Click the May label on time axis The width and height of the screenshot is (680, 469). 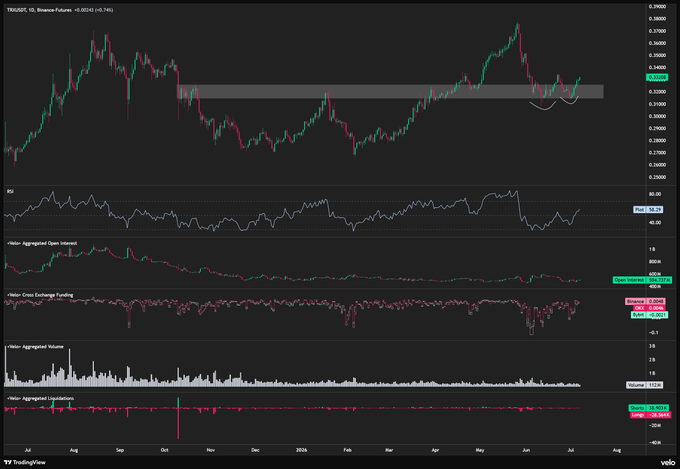pos(480,450)
